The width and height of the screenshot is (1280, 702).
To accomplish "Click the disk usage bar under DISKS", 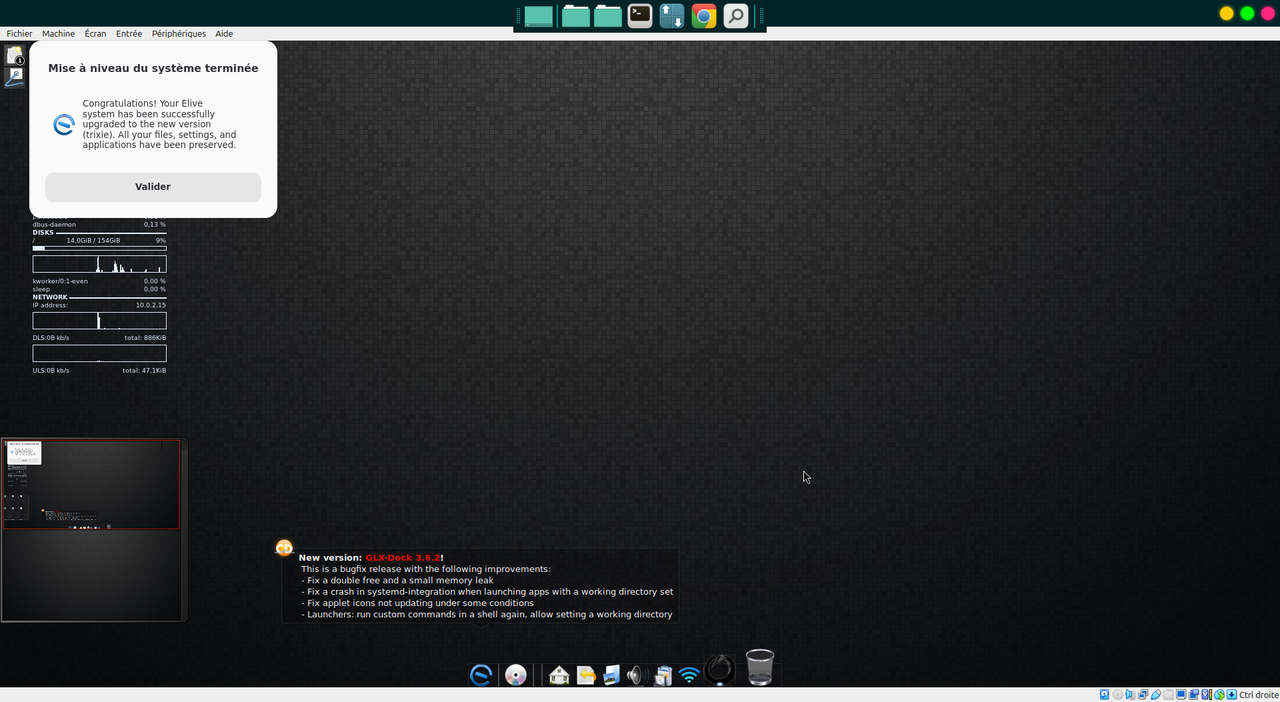I will (x=99, y=248).
